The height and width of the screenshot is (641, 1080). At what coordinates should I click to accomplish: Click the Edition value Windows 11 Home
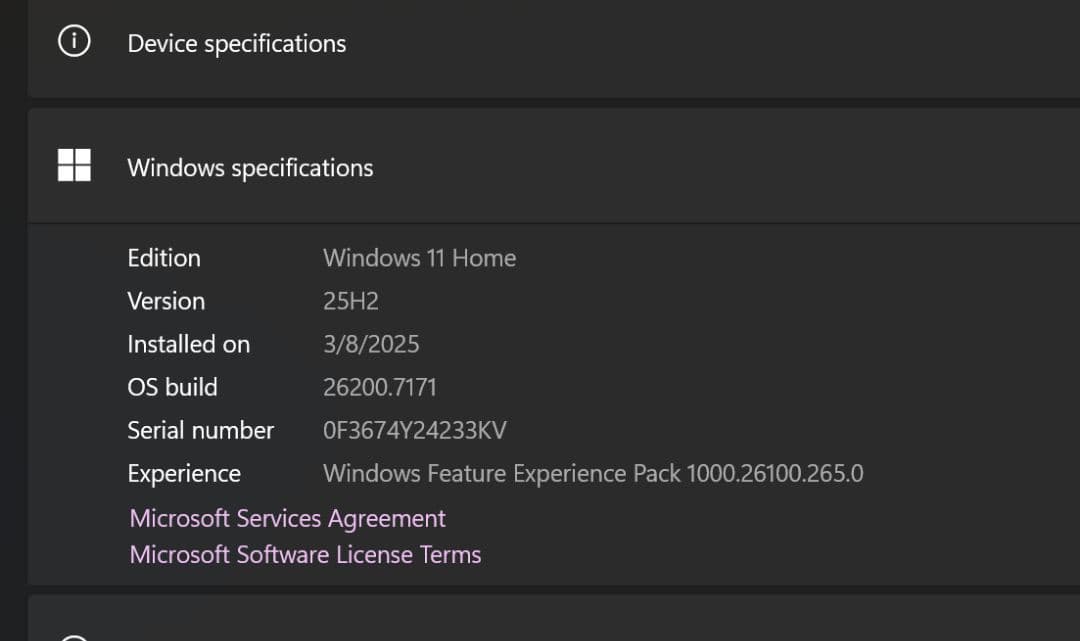pos(419,258)
